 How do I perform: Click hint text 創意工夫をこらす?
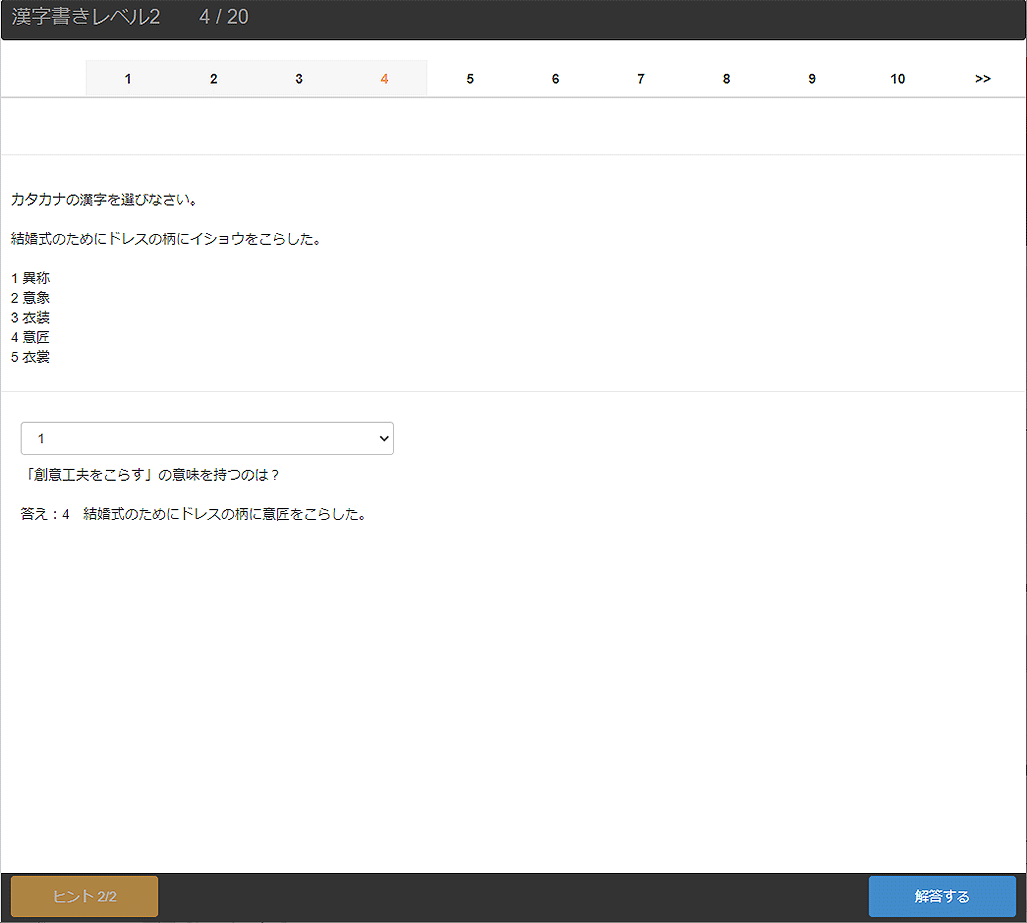click(x=151, y=475)
